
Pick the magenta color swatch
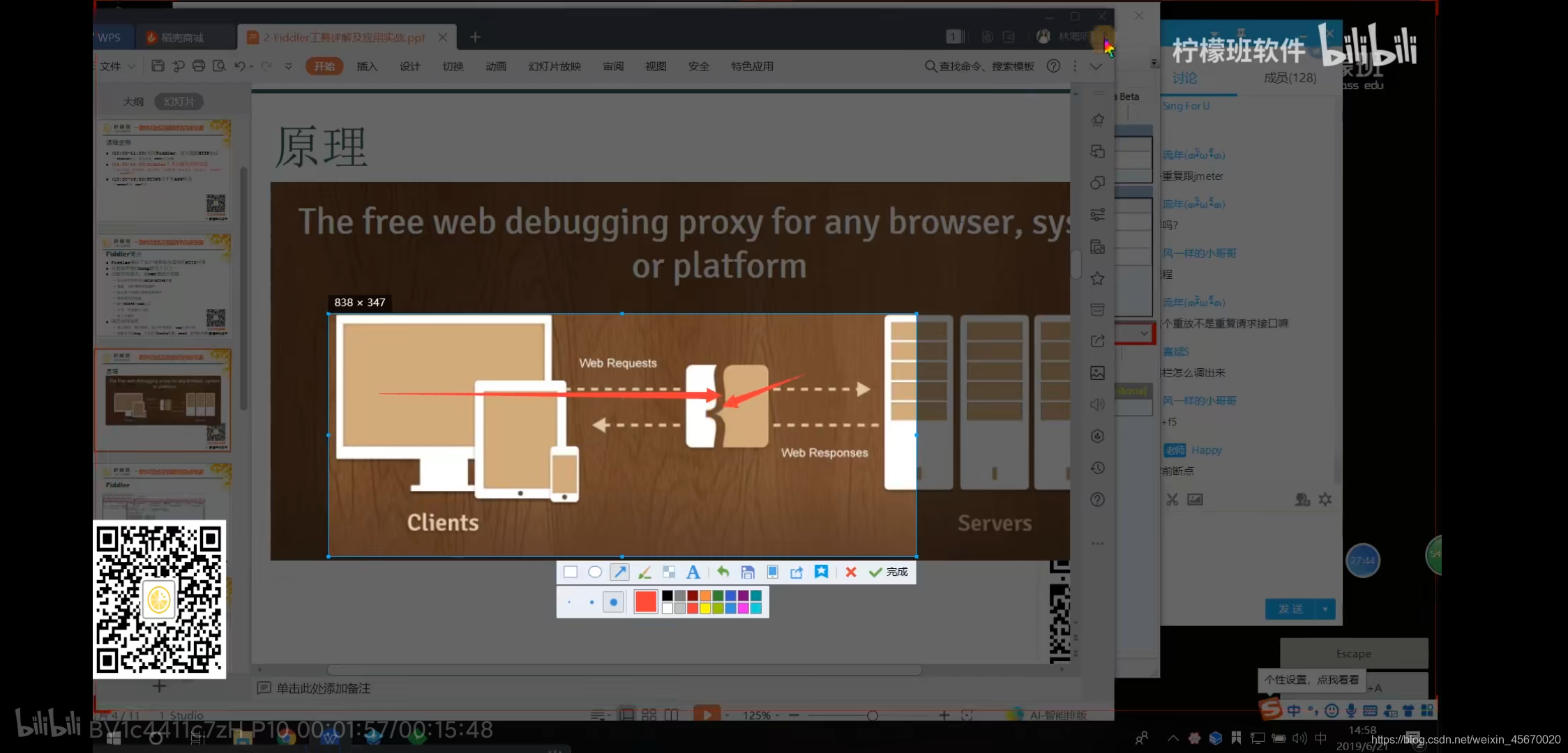[743, 609]
